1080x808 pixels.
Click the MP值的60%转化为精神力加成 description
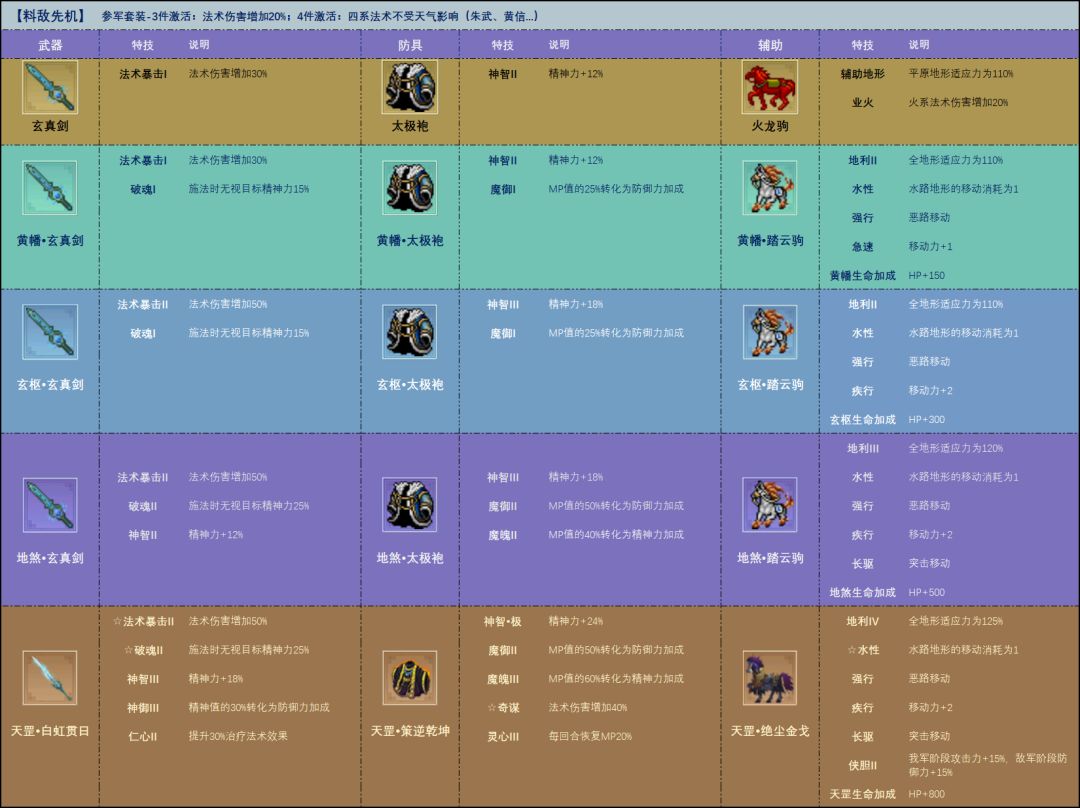tap(616, 679)
